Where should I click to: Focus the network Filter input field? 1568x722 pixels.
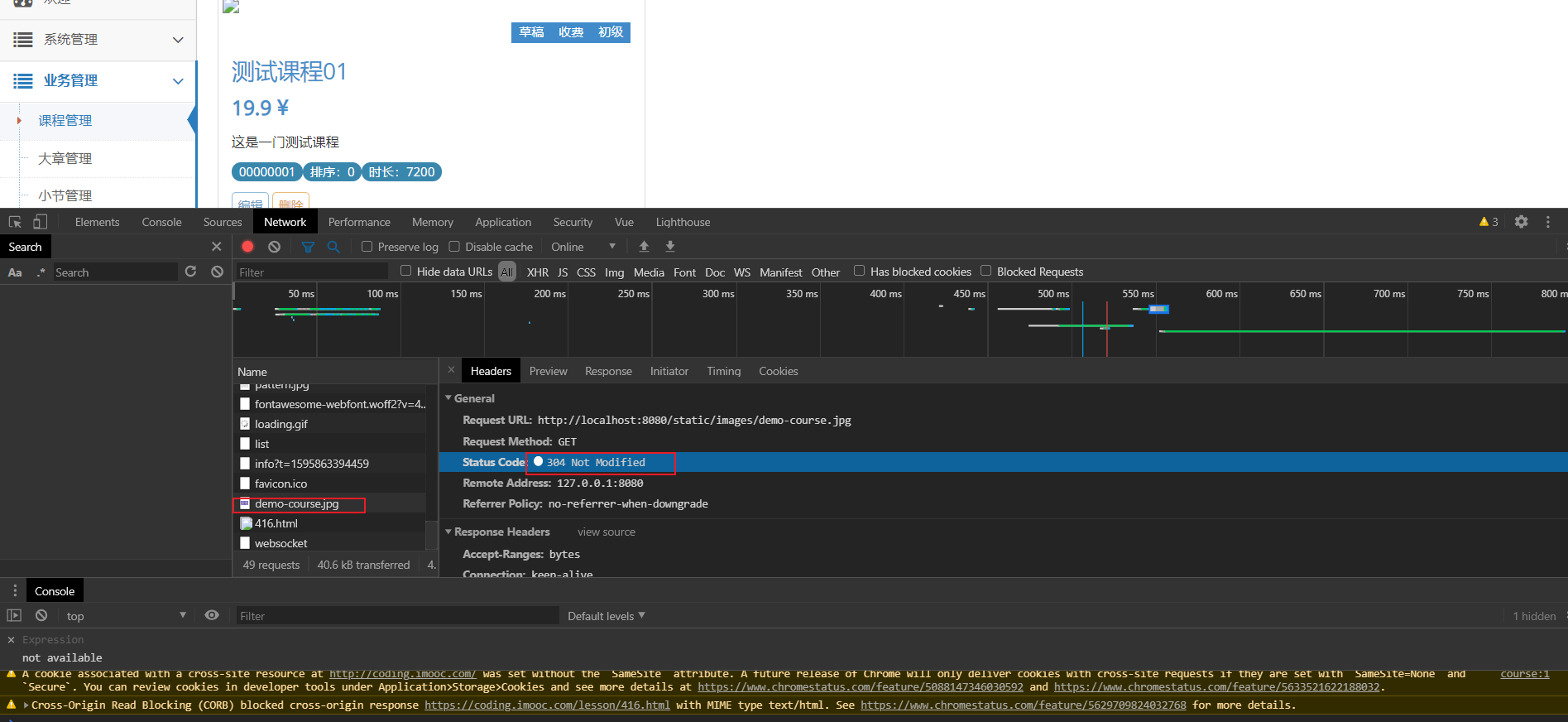pos(312,272)
